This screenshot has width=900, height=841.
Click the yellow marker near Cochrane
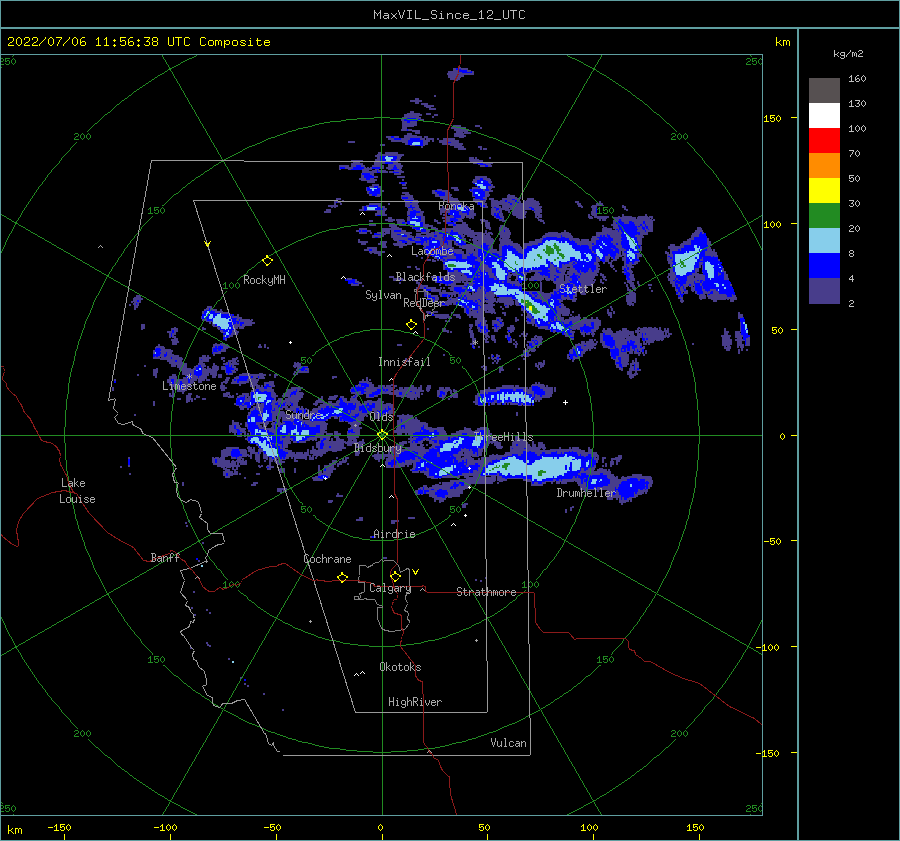[x=342, y=577]
